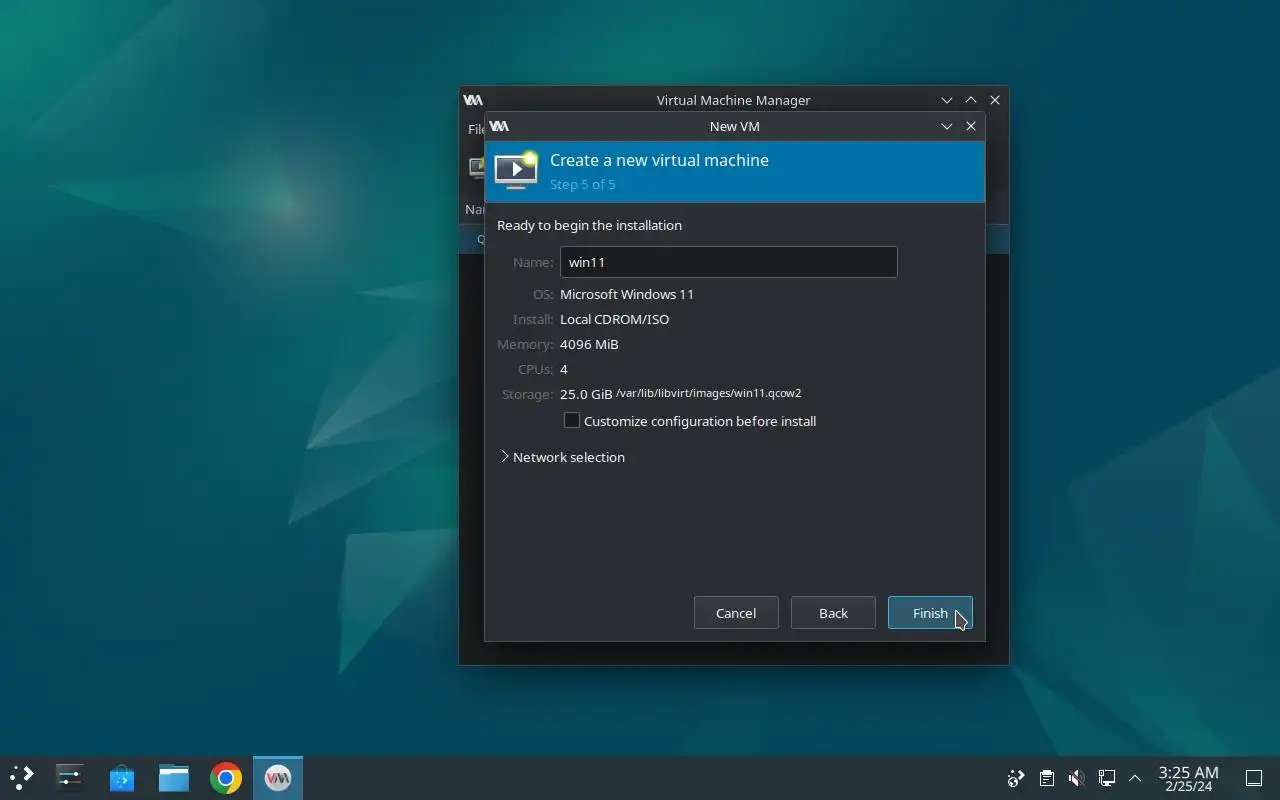Go back with the Back button

[x=833, y=613]
